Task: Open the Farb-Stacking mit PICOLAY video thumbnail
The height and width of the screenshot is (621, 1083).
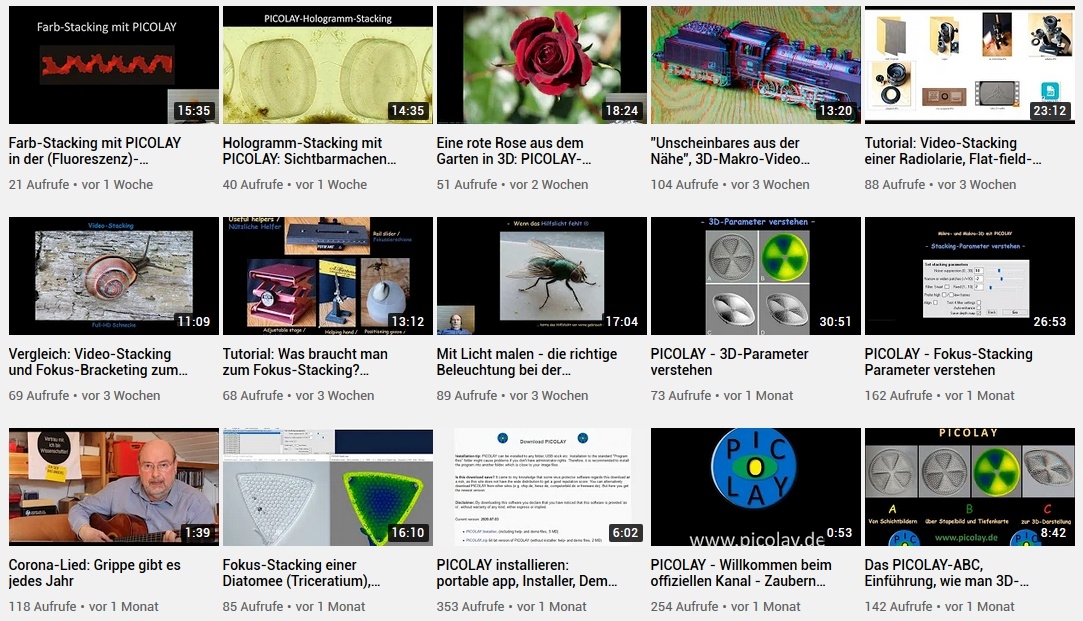Action: (x=113, y=64)
